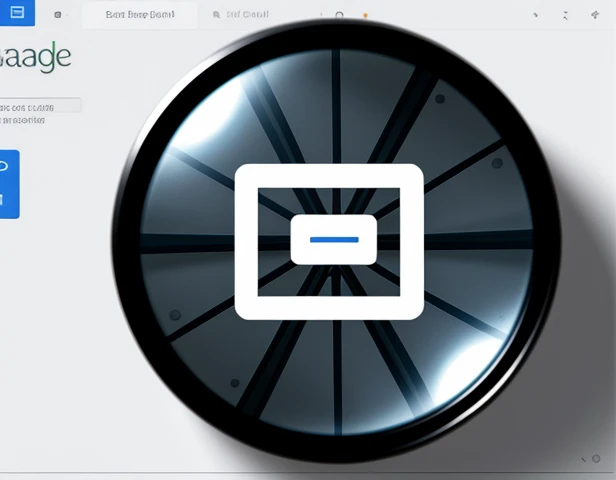Image resolution: width=616 pixels, height=480 pixels.
Task: Click the middle top-right toolbar icon
Action: 566,16
